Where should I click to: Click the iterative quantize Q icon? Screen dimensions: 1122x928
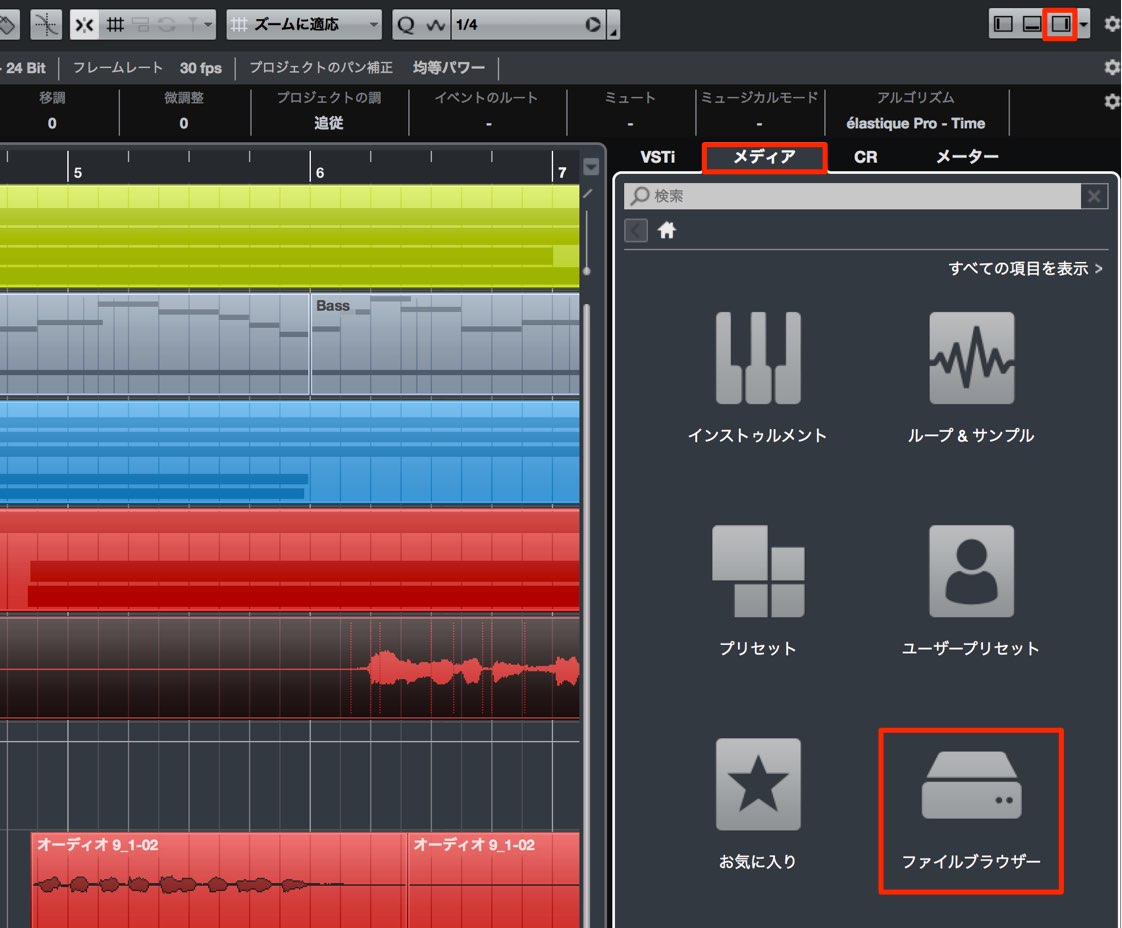coord(406,25)
